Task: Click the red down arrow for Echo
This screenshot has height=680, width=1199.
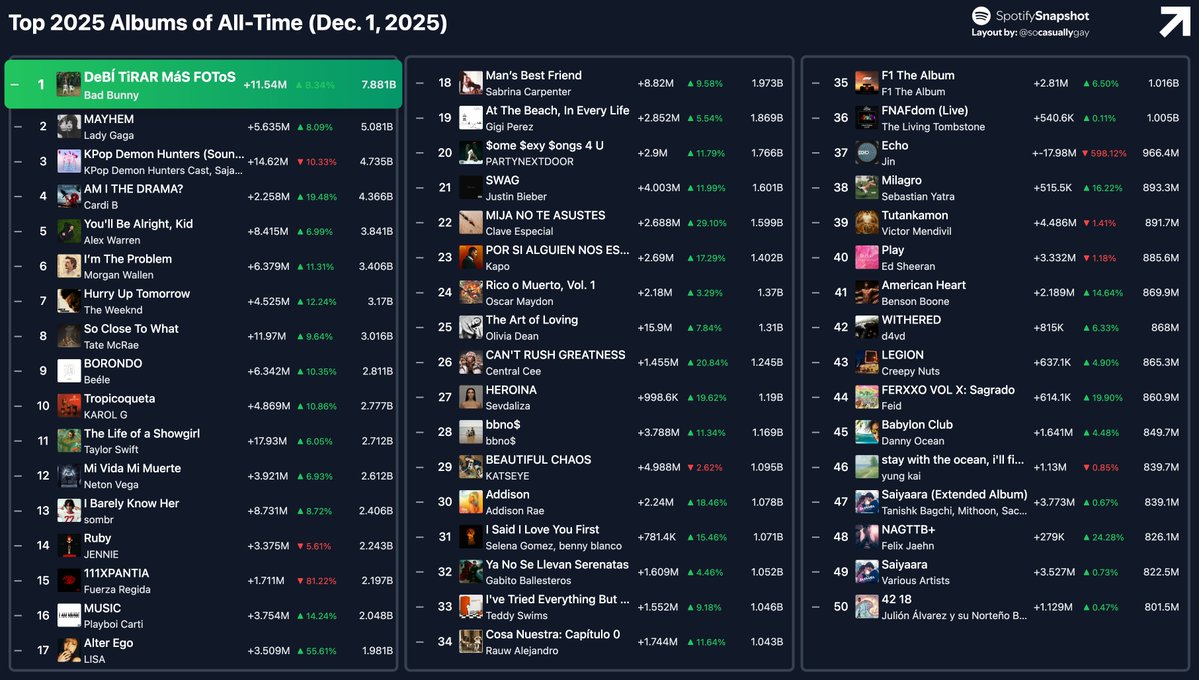Action: pyautogui.click(x=1085, y=154)
